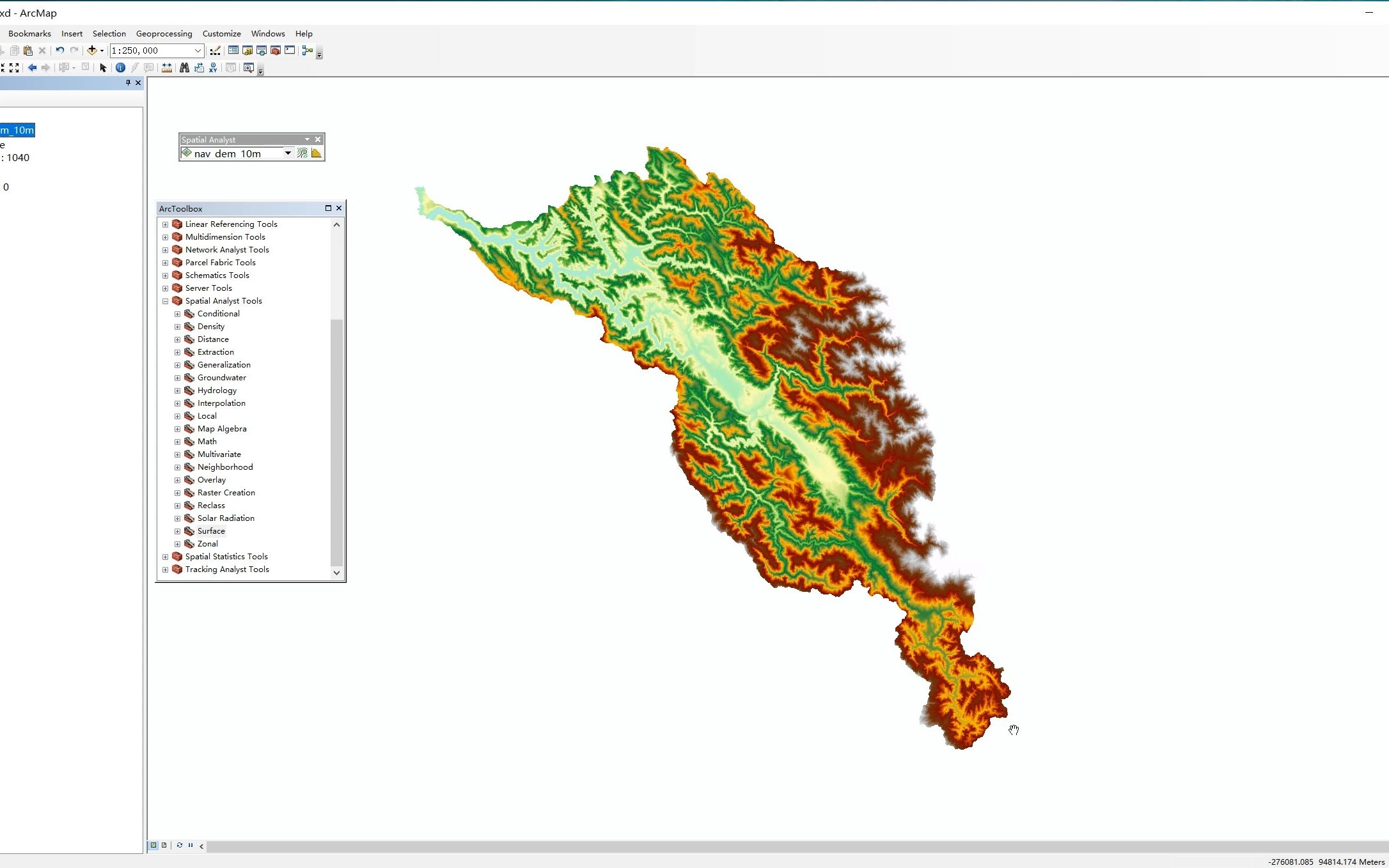The width and height of the screenshot is (1389, 868).
Task: Pause drawing with the button below the map
Action: (x=191, y=845)
